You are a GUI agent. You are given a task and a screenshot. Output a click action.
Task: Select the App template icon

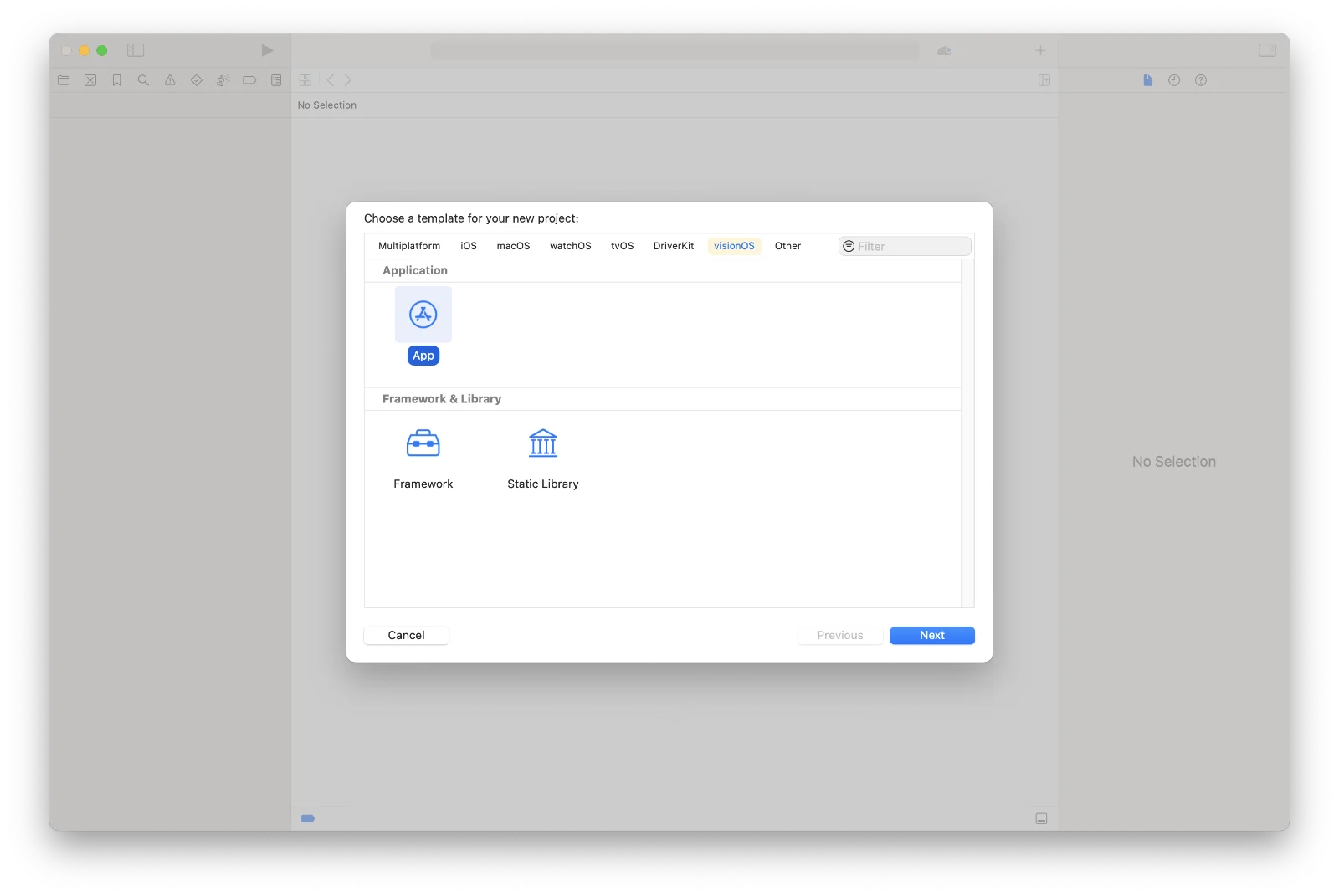point(423,315)
